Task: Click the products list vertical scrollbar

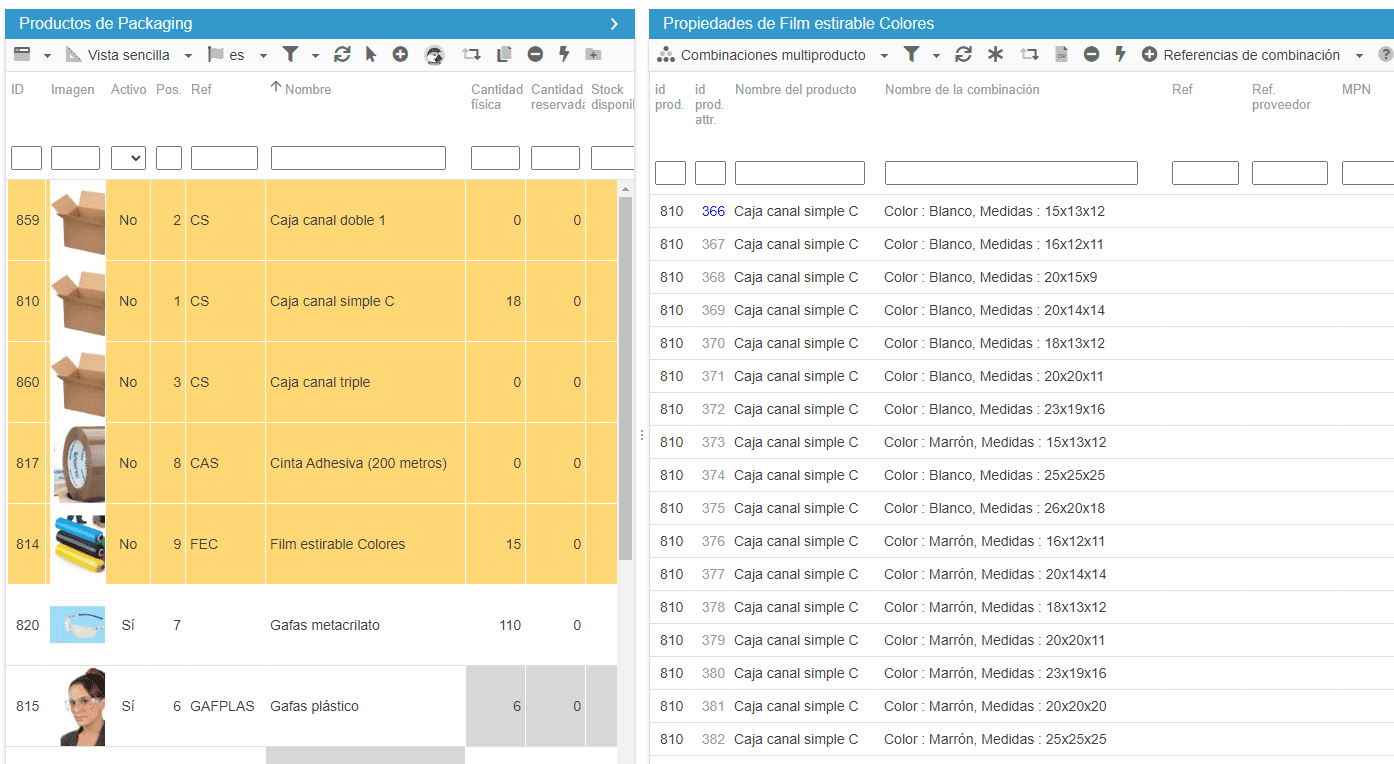Action: [626, 380]
